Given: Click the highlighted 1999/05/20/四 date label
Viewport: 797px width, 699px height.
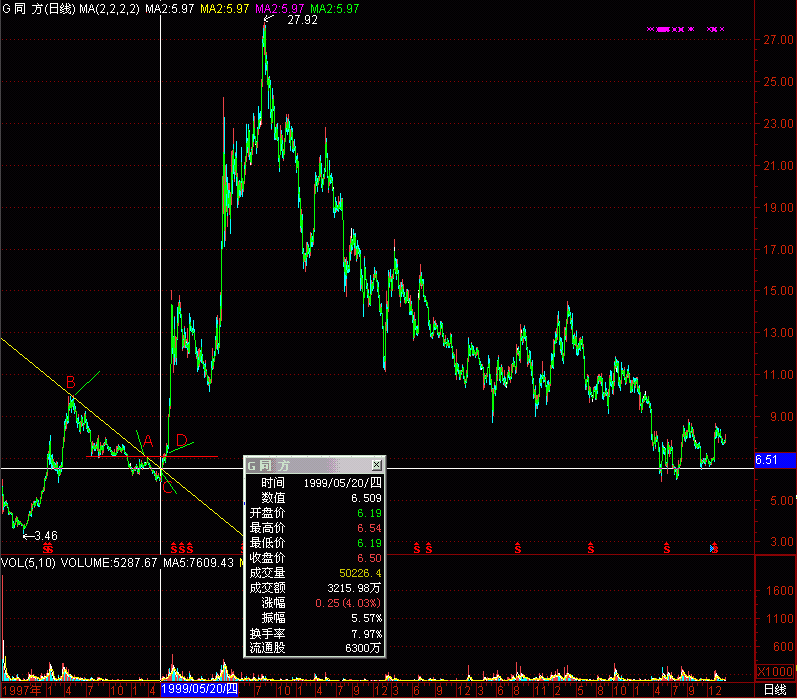Looking at the screenshot, I should tap(199, 689).
